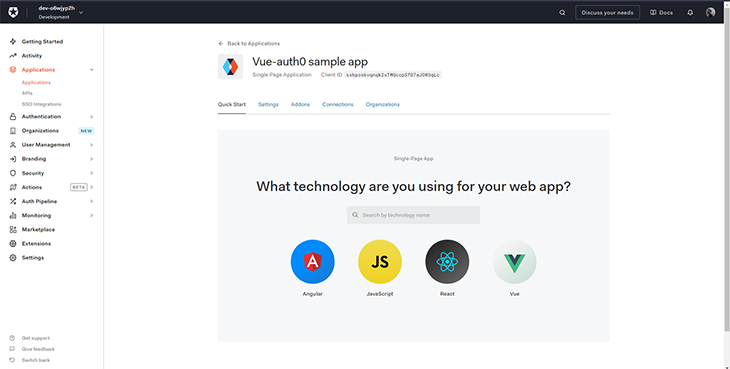Expand the Auth Pipeline section chevron
Screen dimensions: 730x369
tap(91, 201)
